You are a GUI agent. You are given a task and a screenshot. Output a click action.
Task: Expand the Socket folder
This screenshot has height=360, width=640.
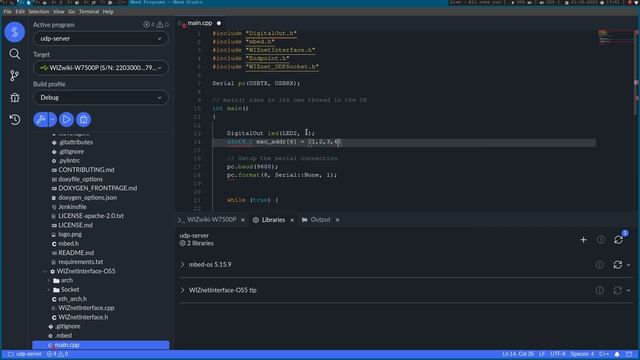click(49, 290)
